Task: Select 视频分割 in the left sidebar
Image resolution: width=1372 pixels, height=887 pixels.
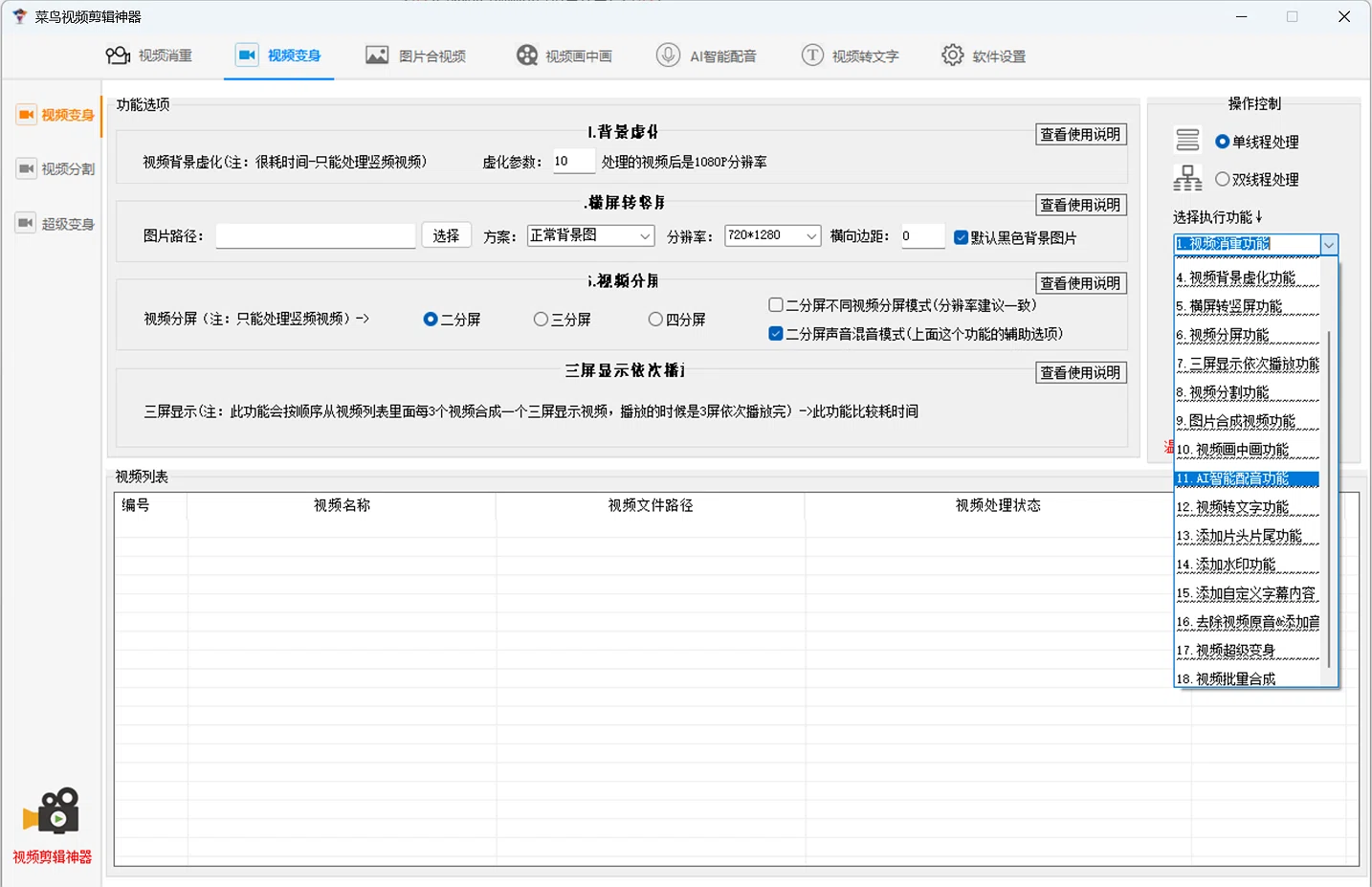Action: point(55,169)
